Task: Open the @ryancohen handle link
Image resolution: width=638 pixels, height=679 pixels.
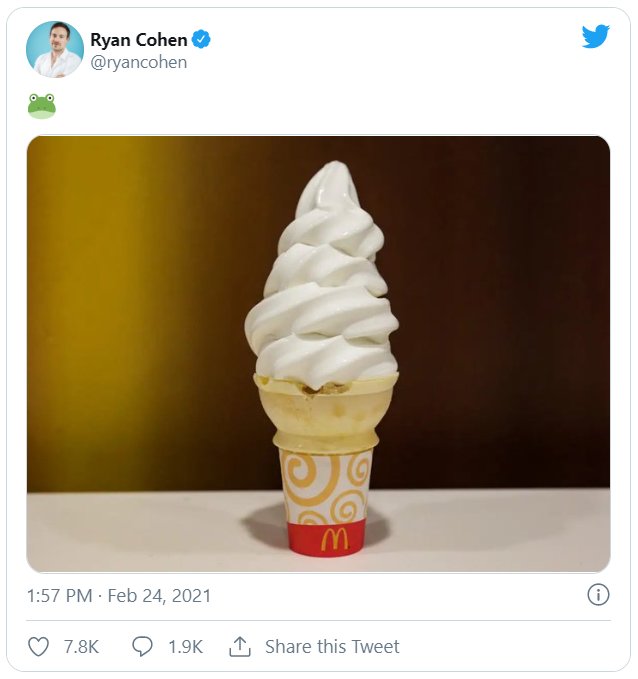Action: point(139,62)
